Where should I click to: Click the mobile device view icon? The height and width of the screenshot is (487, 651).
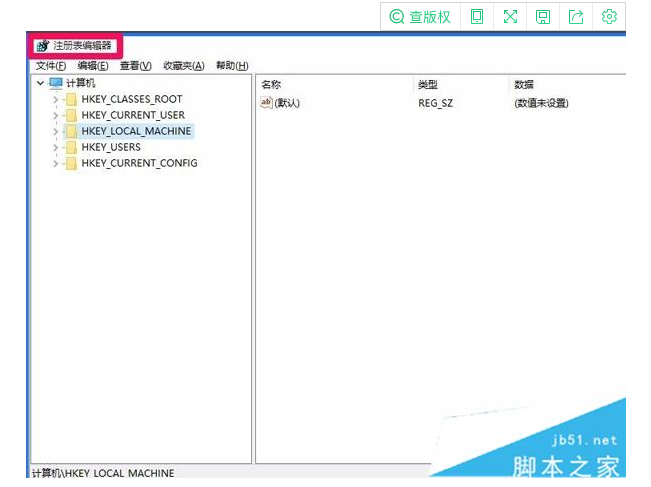tap(477, 17)
